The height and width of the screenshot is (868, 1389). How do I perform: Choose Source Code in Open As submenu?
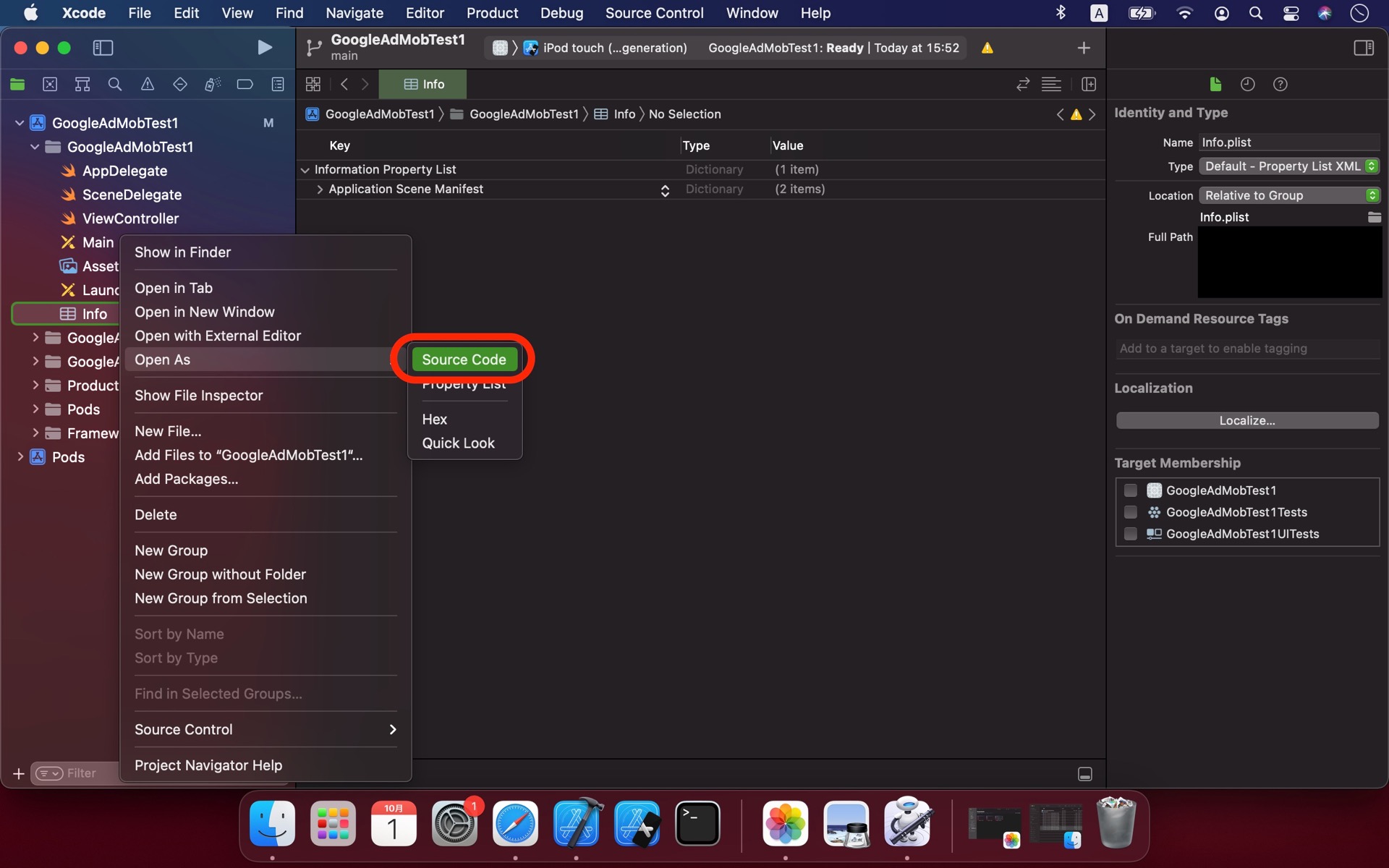point(464,359)
